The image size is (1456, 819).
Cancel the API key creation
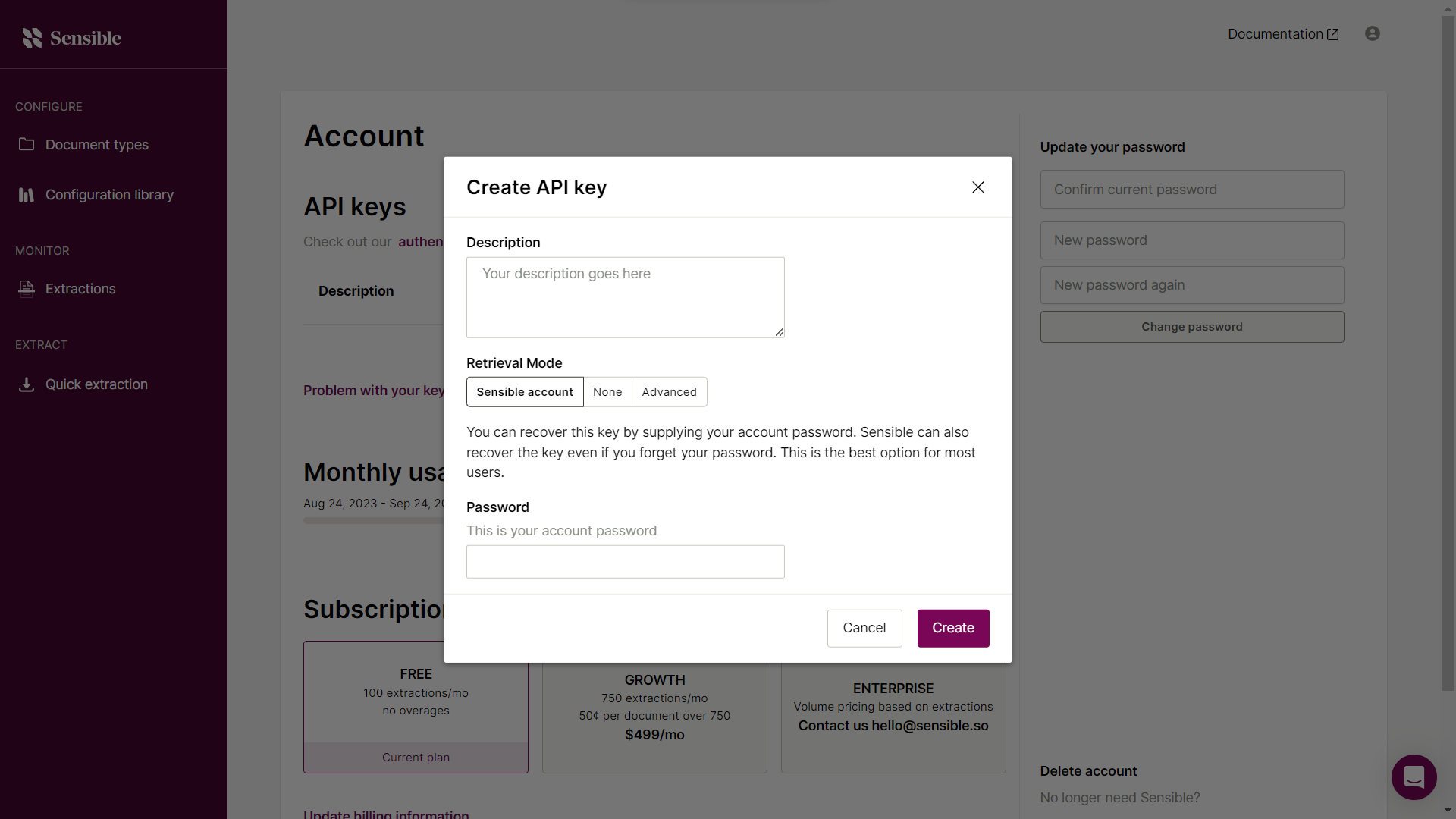[x=864, y=628]
